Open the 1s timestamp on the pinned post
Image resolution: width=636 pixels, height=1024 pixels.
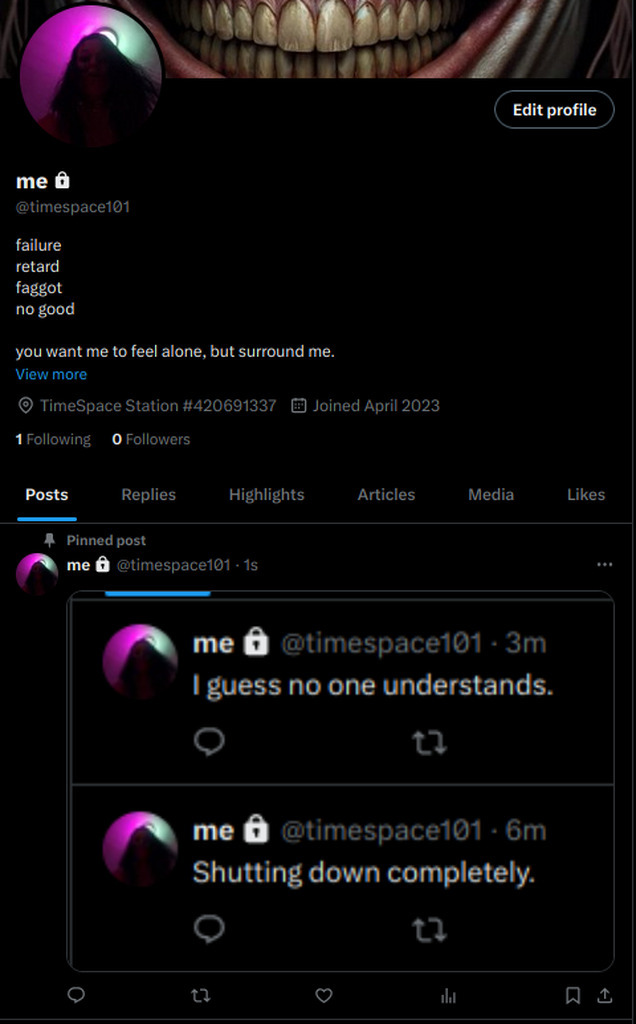pos(251,565)
